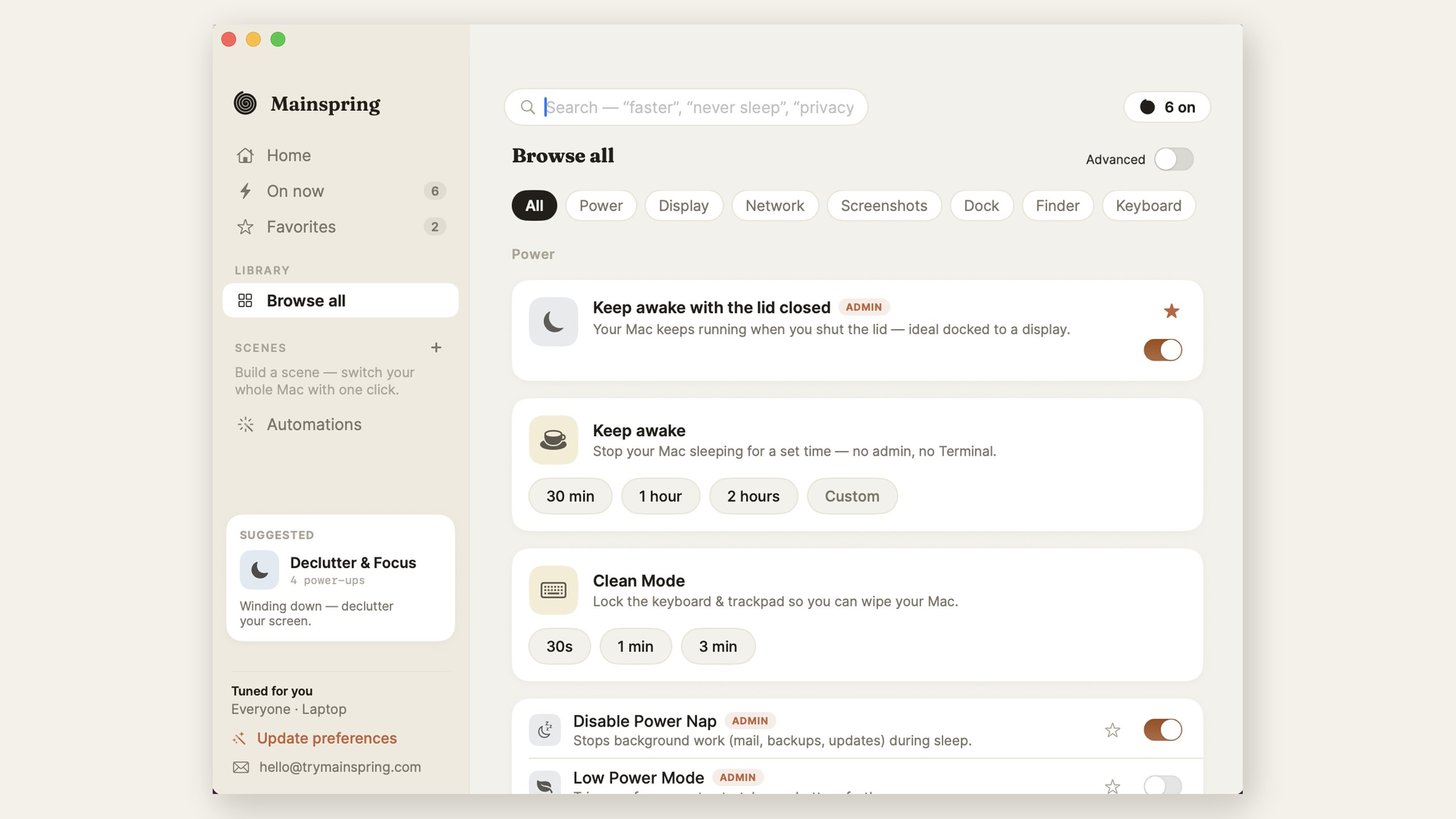
Task: Filter by the Display category
Action: (683, 206)
